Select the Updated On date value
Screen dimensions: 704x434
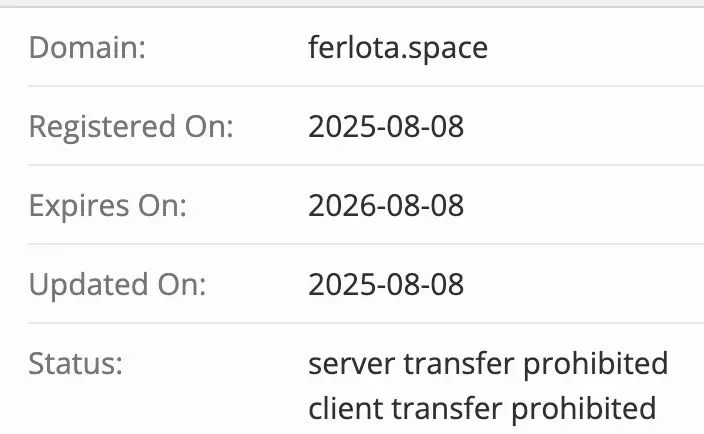click(x=386, y=285)
